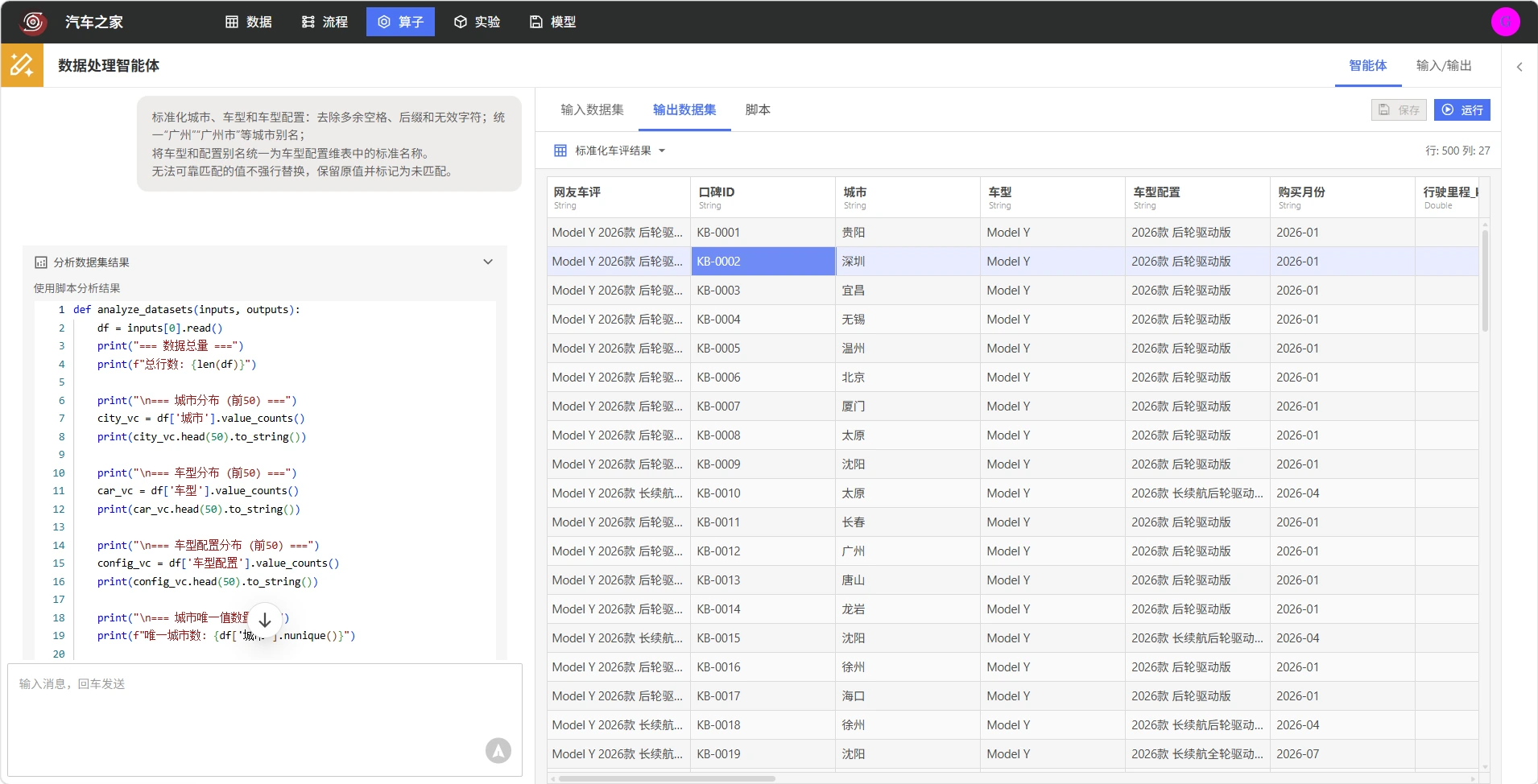Click 车型配置 cell in KB-0015 row

point(1198,638)
